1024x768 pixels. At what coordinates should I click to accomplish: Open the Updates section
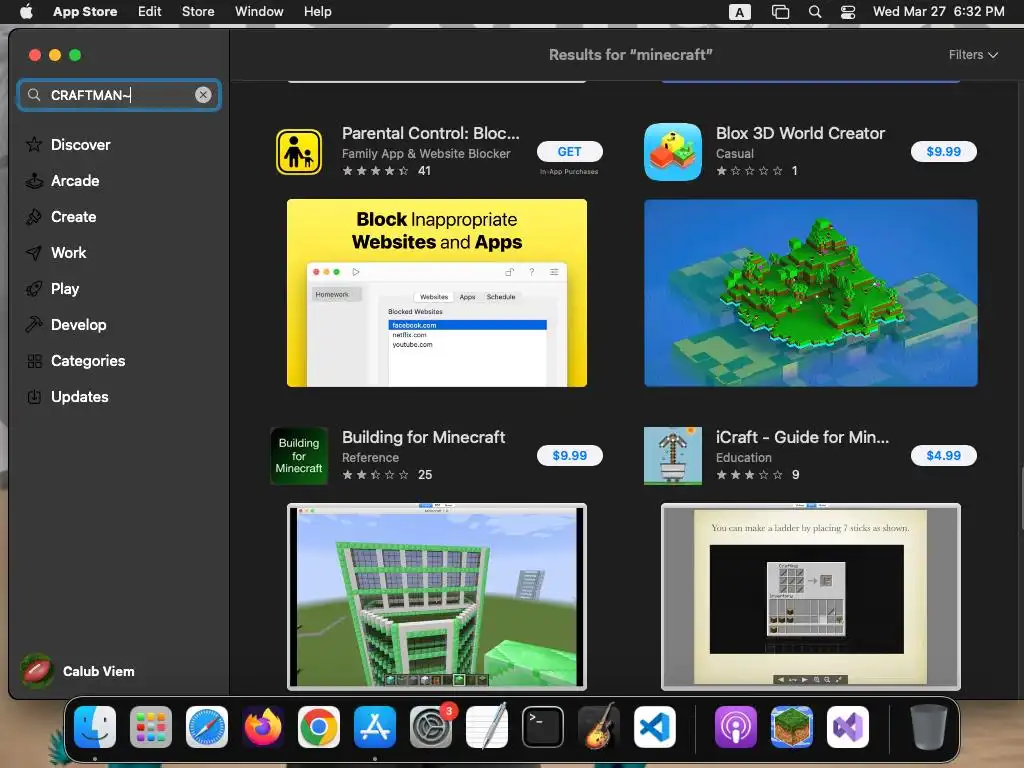(x=67, y=396)
